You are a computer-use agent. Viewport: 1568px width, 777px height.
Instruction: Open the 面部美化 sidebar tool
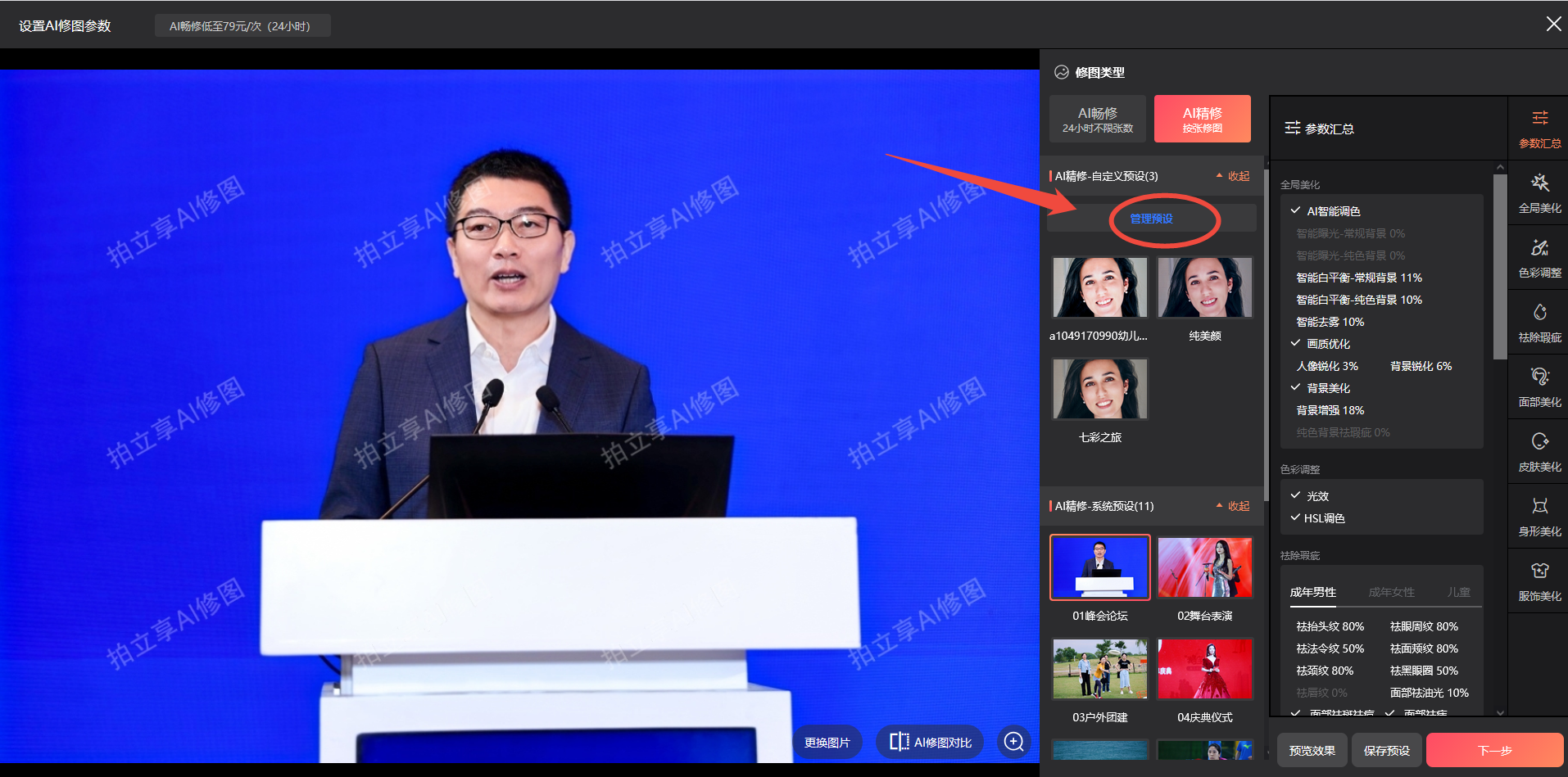1539,387
